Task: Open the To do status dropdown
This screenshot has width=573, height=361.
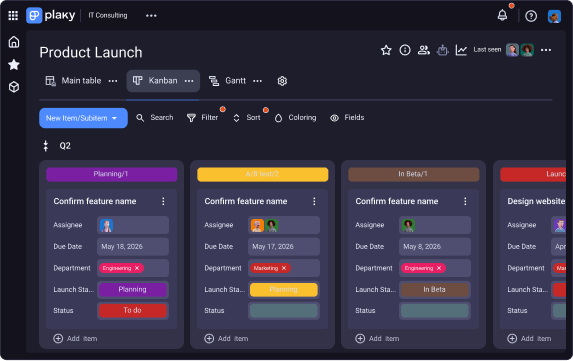Action: [133, 311]
